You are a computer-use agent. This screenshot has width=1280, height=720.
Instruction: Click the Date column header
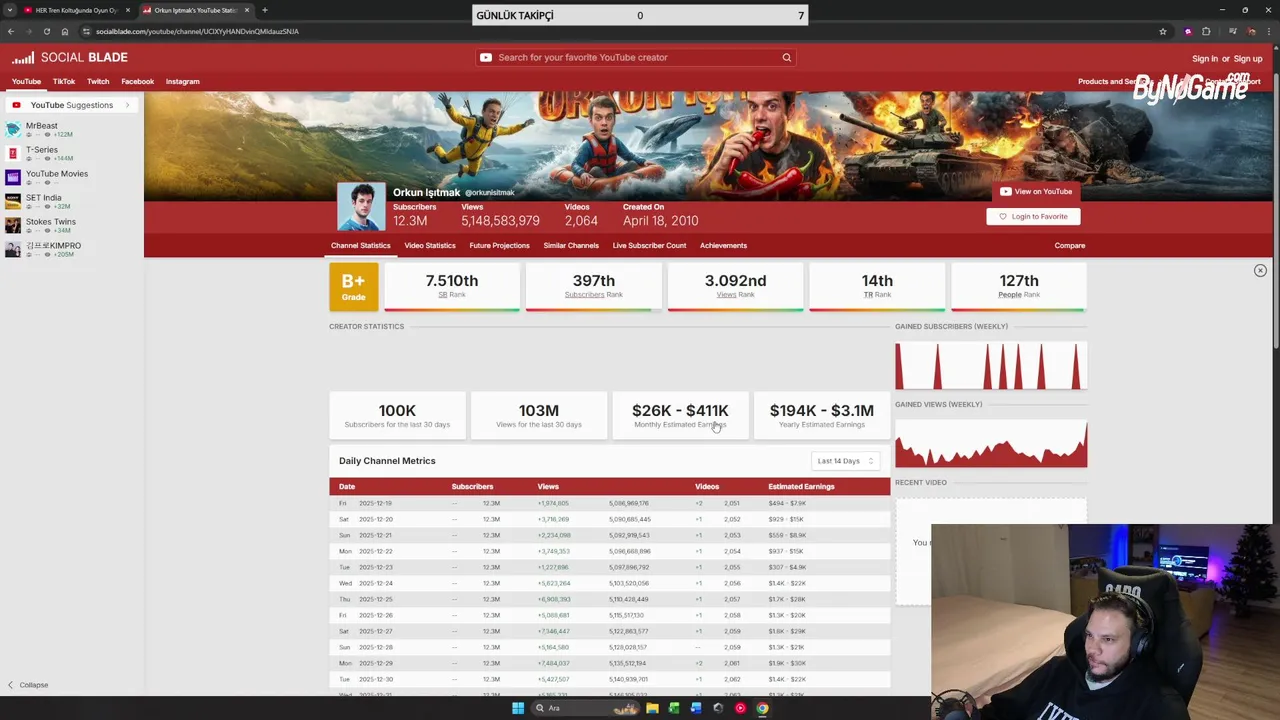tap(347, 487)
